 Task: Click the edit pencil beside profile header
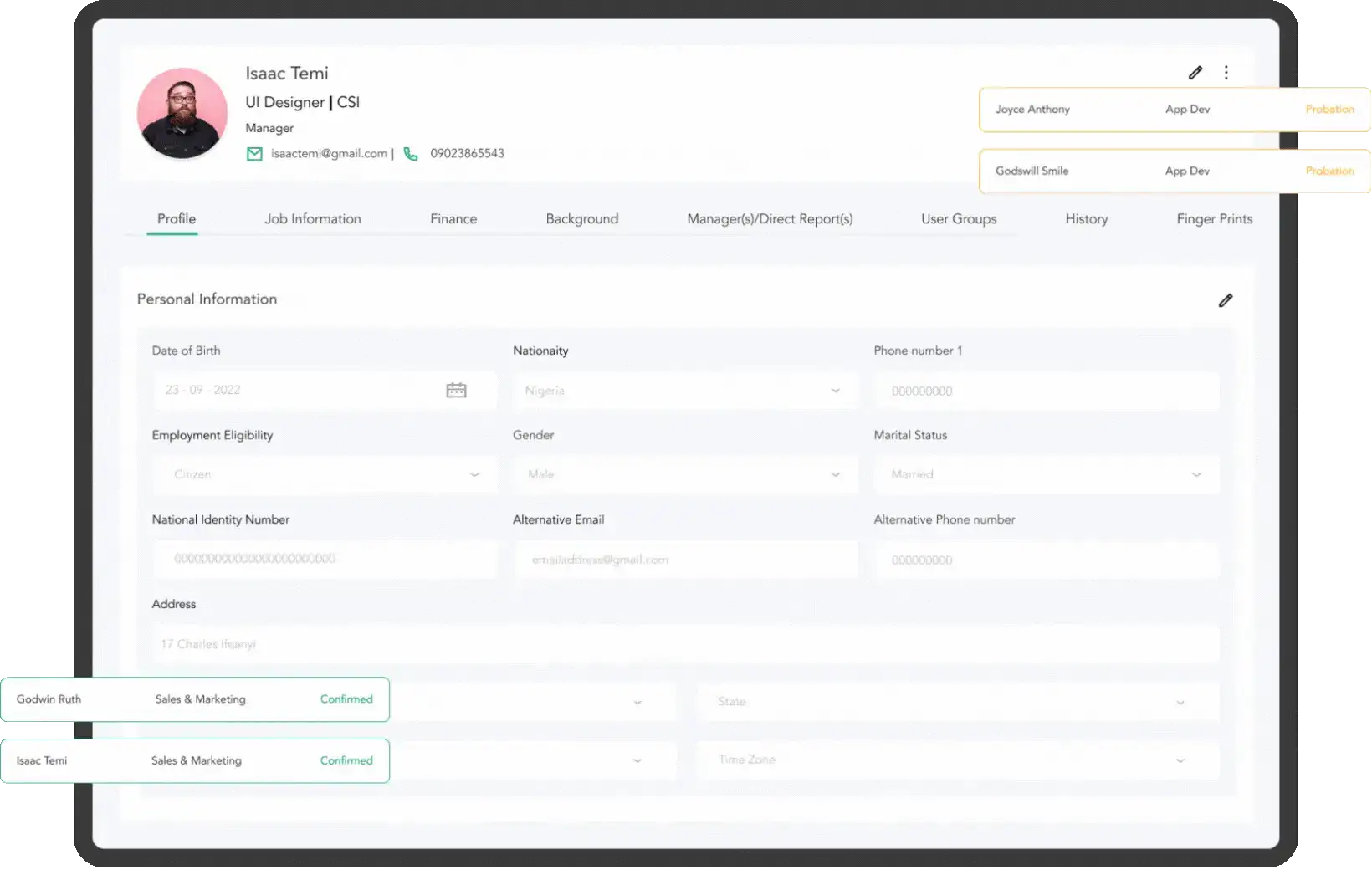(1195, 73)
